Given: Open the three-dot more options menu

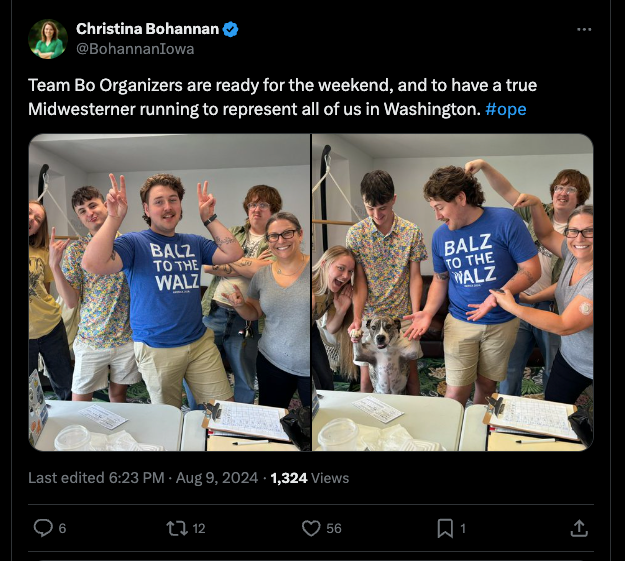Looking at the screenshot, I should point(584,29).
